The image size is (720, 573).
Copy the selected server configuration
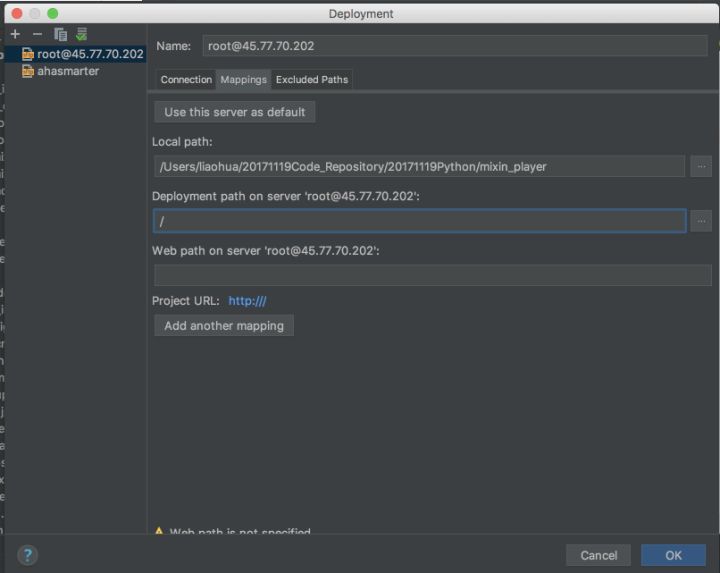pyautogui.click(x=60, y=34)
